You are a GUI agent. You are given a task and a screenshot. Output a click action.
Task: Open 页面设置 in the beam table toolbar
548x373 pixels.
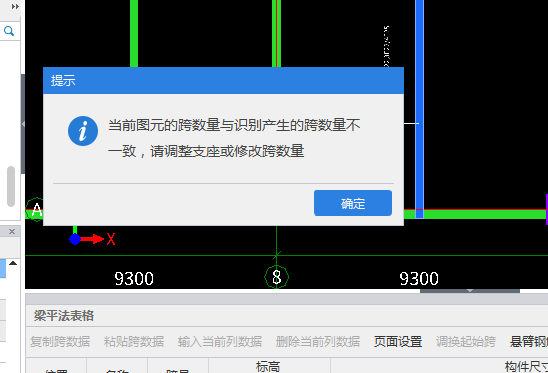(398, 342)
